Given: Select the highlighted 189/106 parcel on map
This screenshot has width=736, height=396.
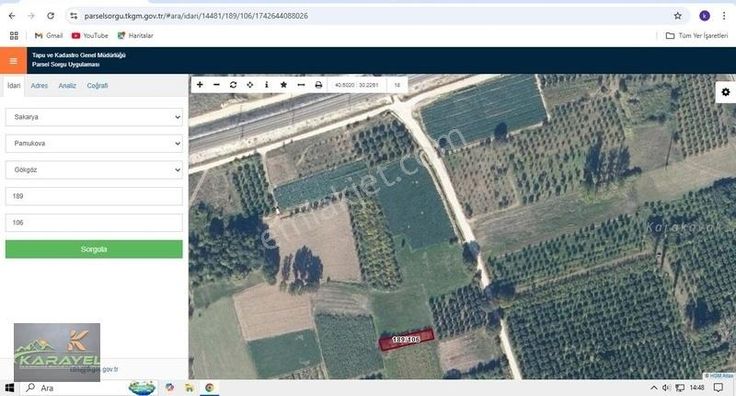Looking at the screenshot, I should (406, 339).
